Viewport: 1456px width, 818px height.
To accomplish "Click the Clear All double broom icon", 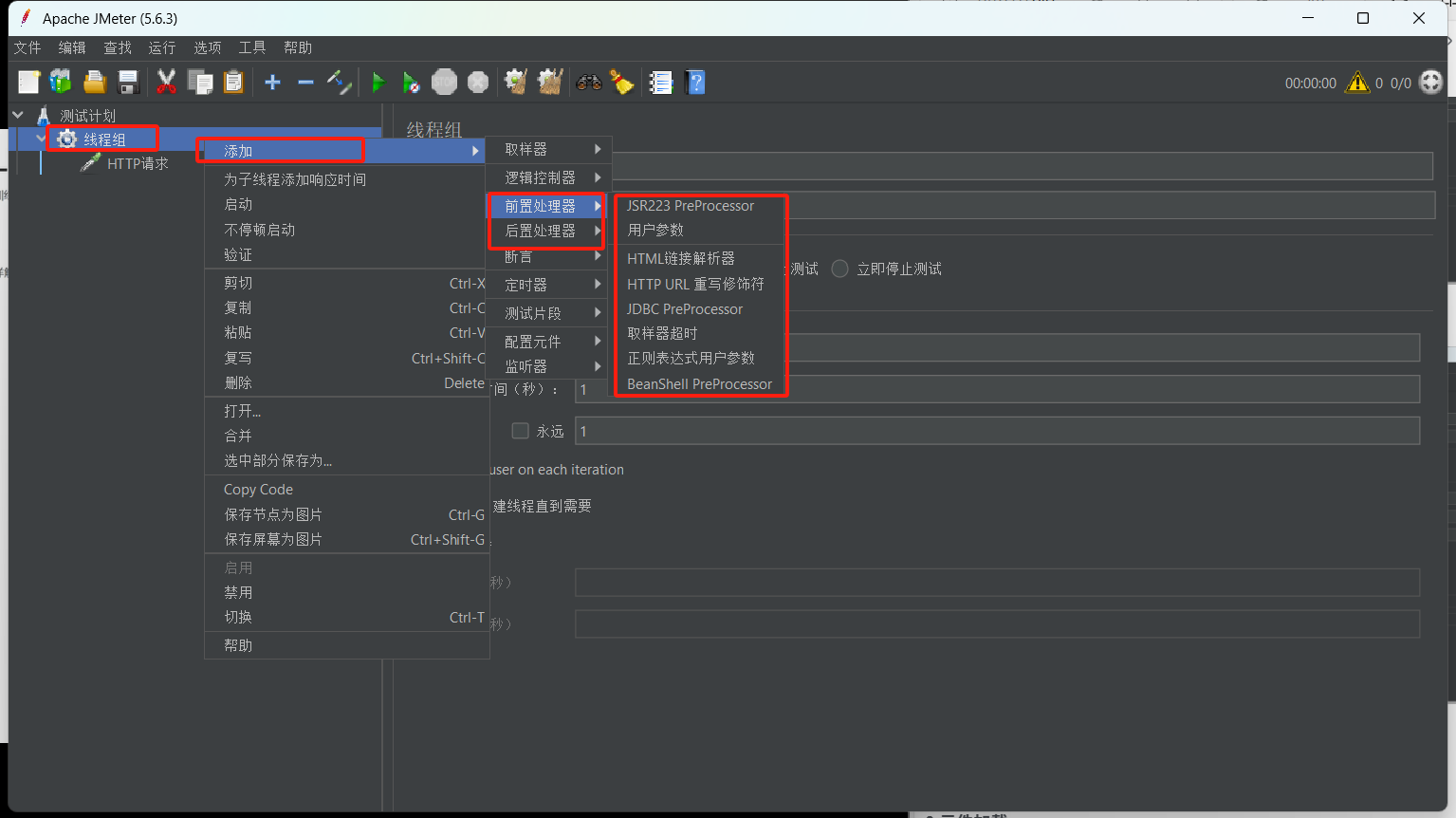I will [x=550, y=83].
